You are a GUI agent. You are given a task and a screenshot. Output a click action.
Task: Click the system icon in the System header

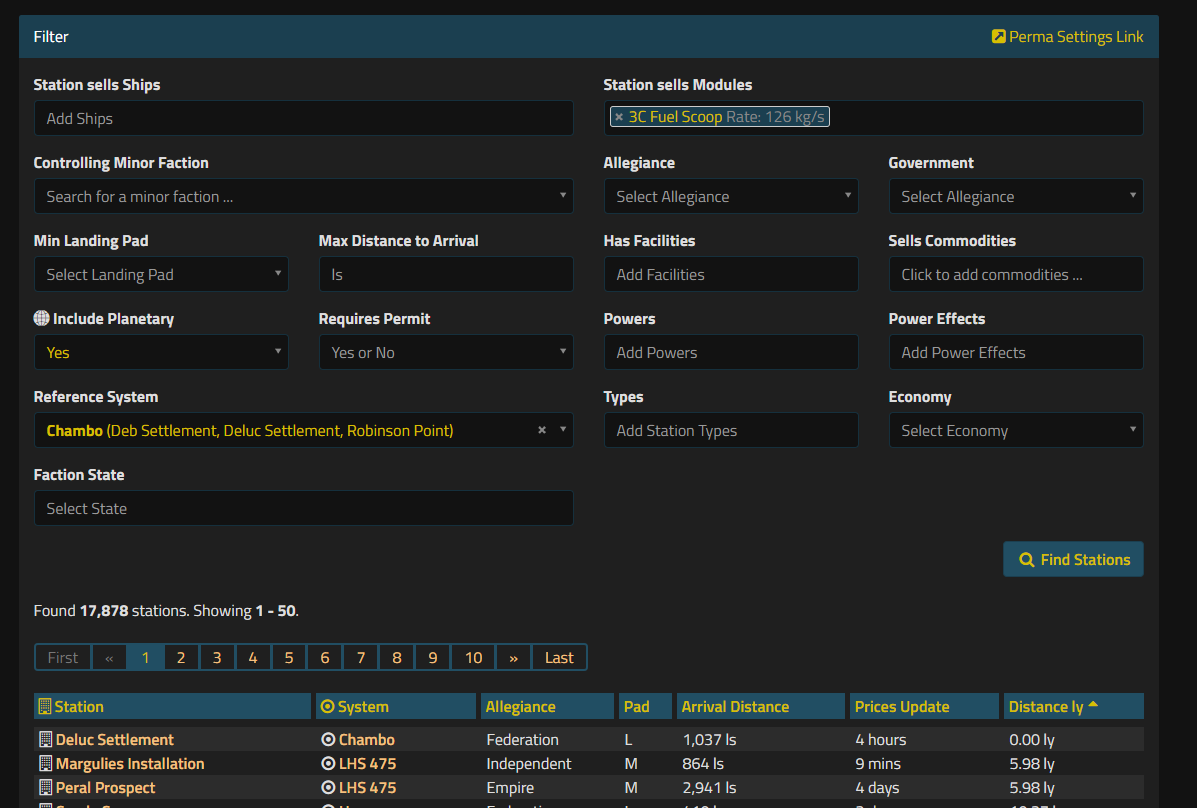[330, 706]
